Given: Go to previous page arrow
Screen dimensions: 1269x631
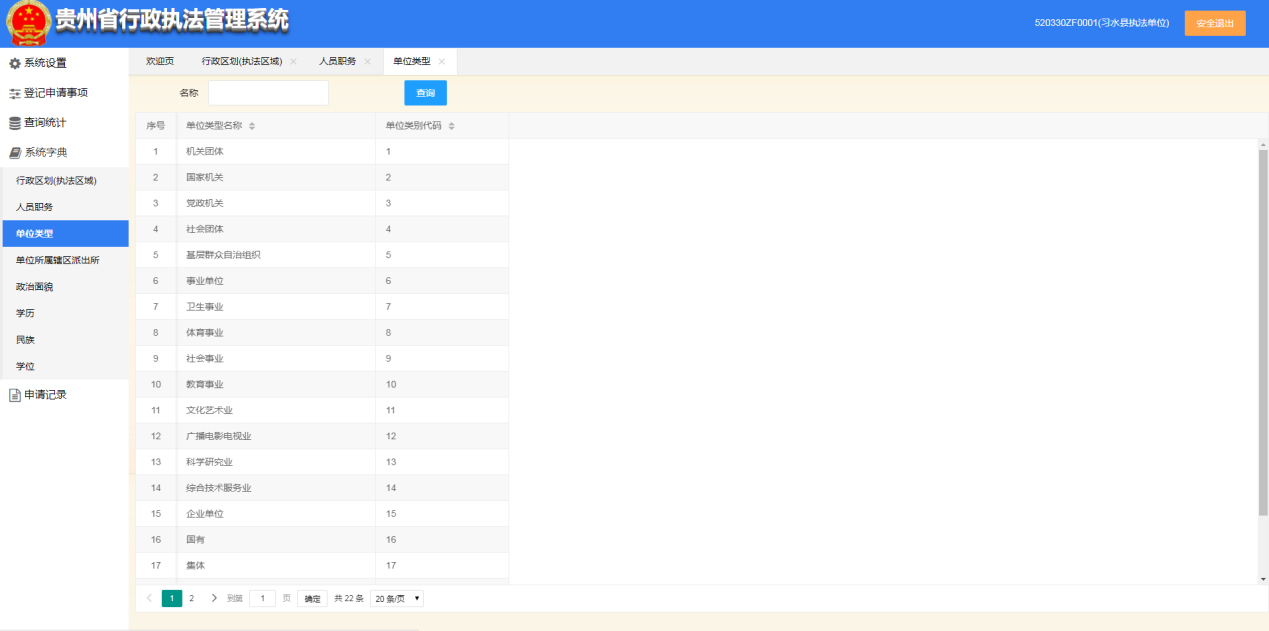Looking at the screenshot, I should [150, 598].
